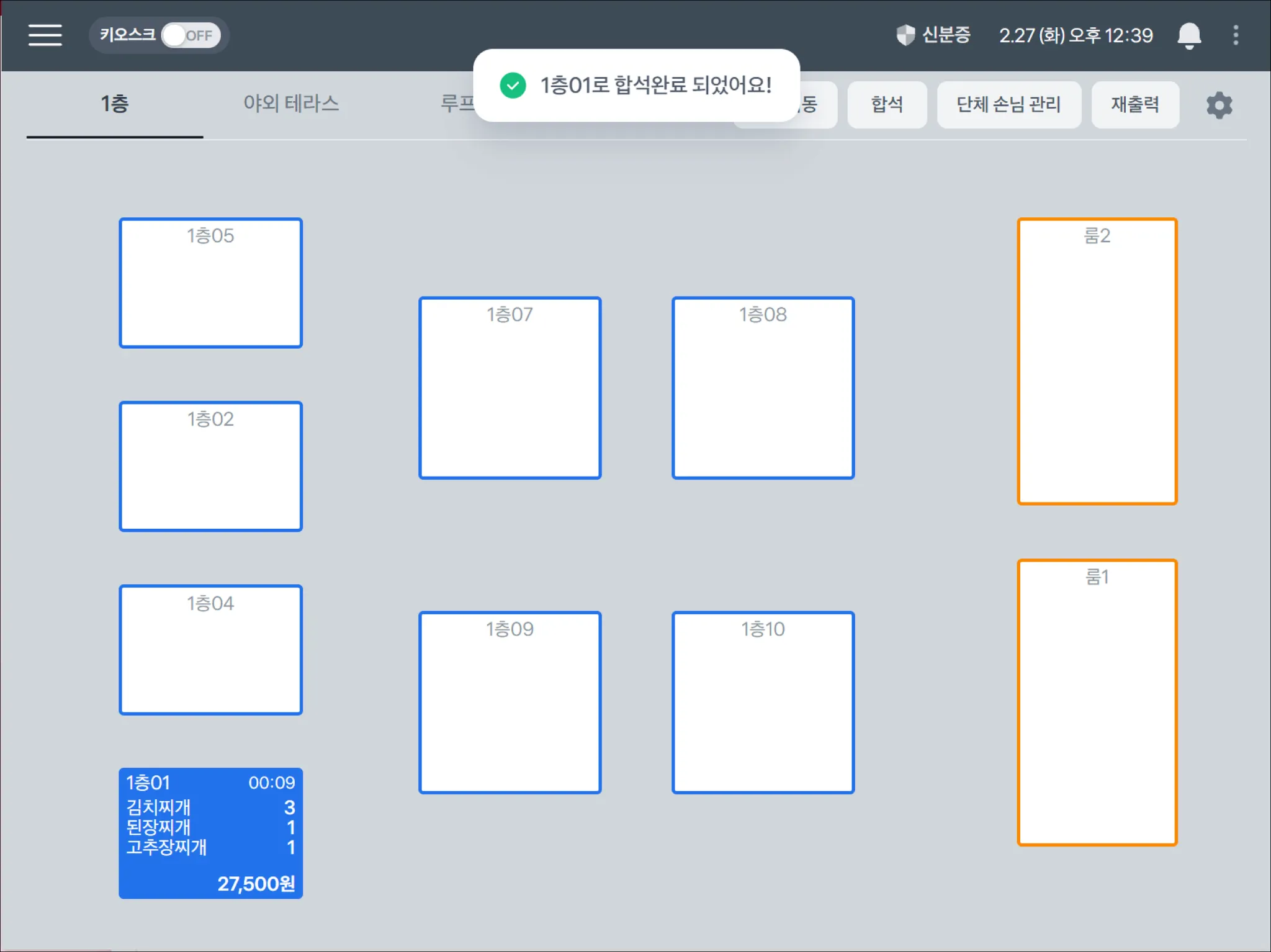This screenshot has width=1271, height=952.
Task: Open the notification bell
Action: (x=1188, y=35)
